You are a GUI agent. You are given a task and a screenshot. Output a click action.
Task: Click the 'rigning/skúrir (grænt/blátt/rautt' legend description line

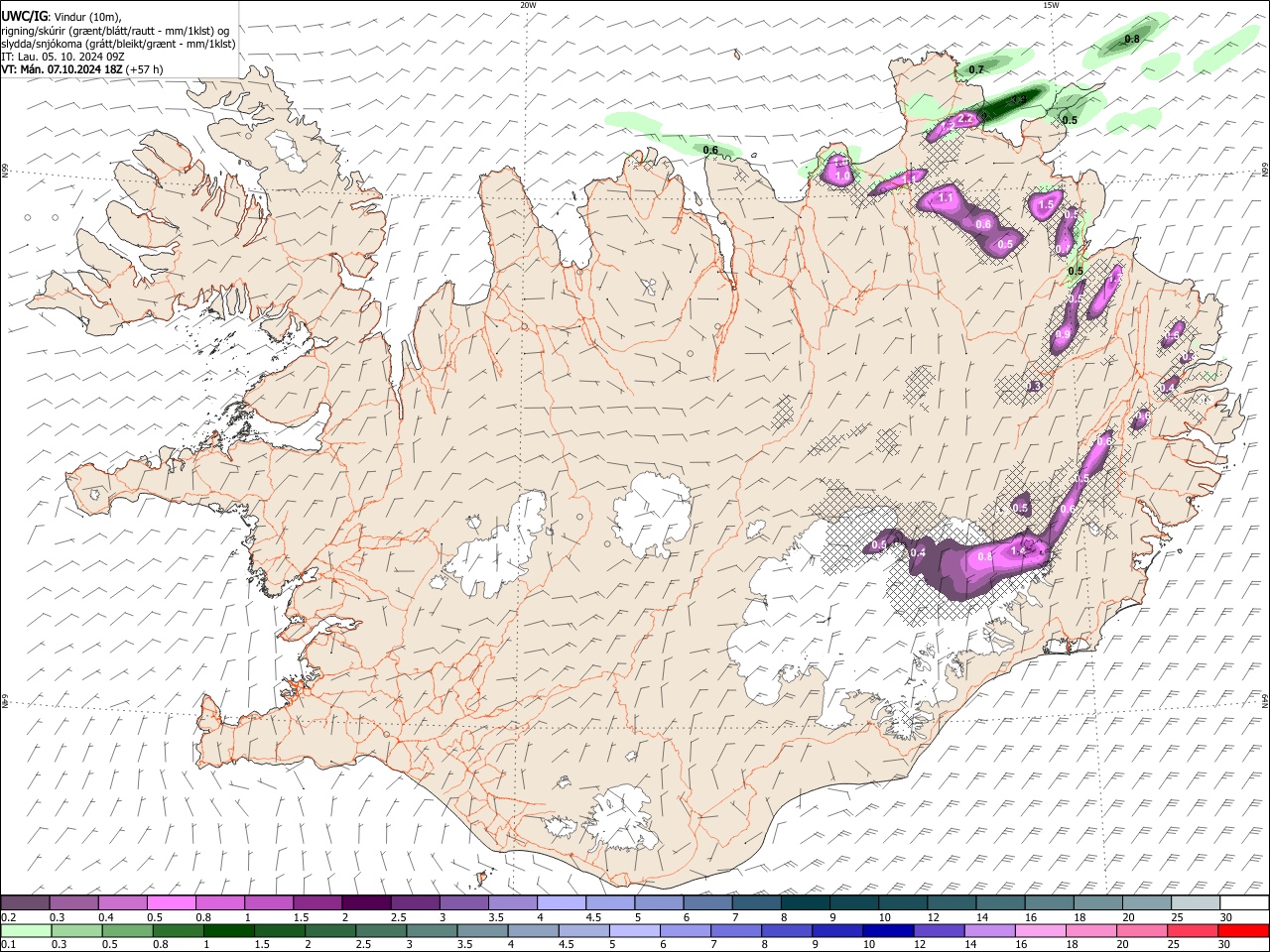(x=115, y=30)
